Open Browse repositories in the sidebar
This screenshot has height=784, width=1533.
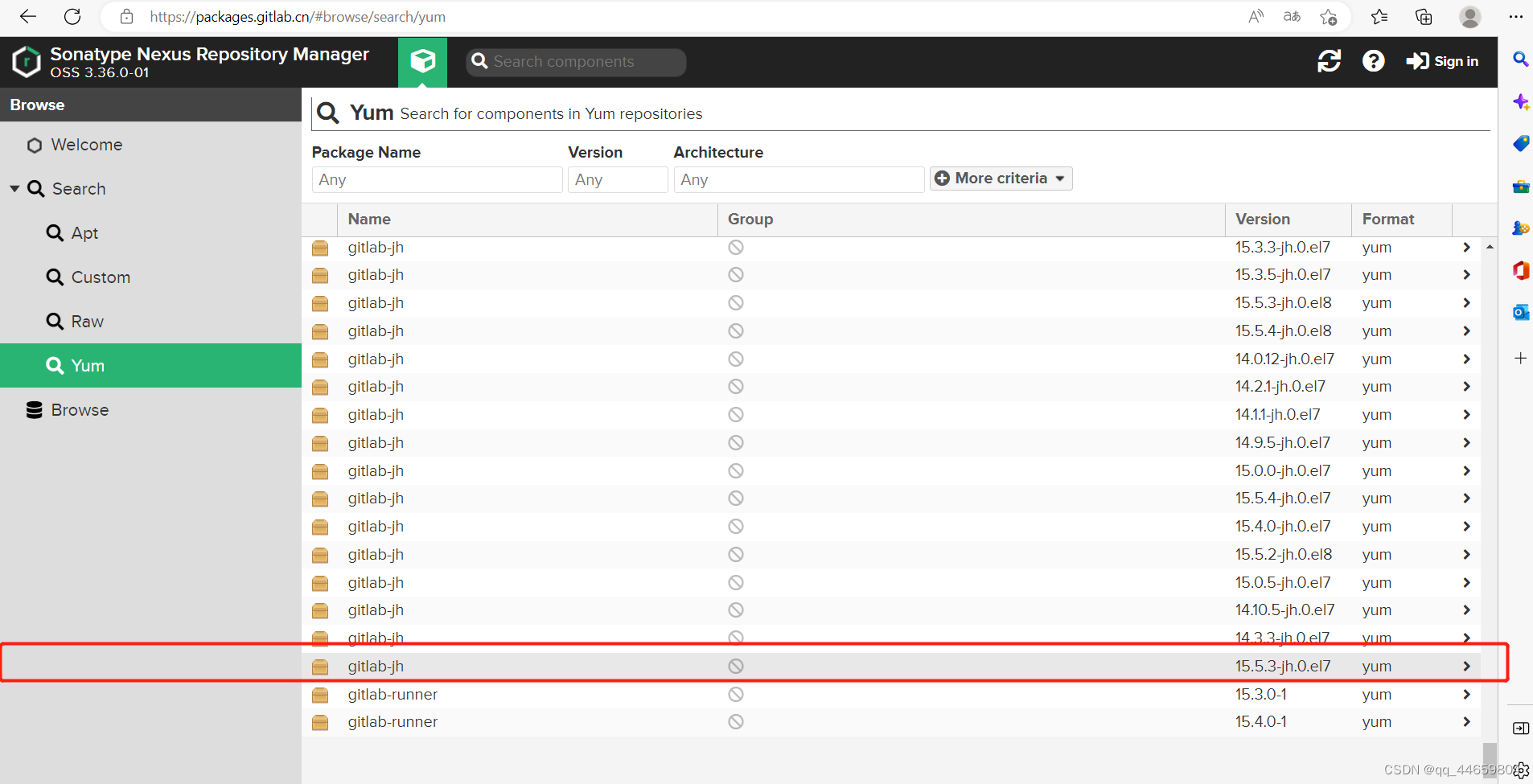79,410
